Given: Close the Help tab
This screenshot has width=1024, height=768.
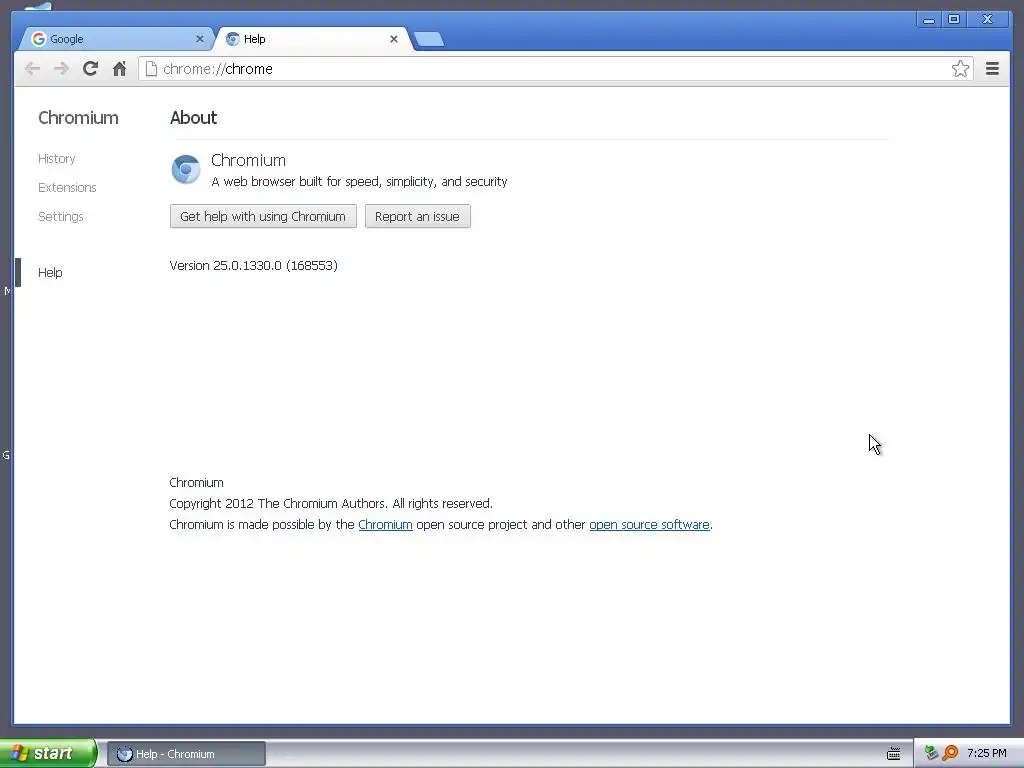Looking at the screenshot, I should click(x=394, y=39).
